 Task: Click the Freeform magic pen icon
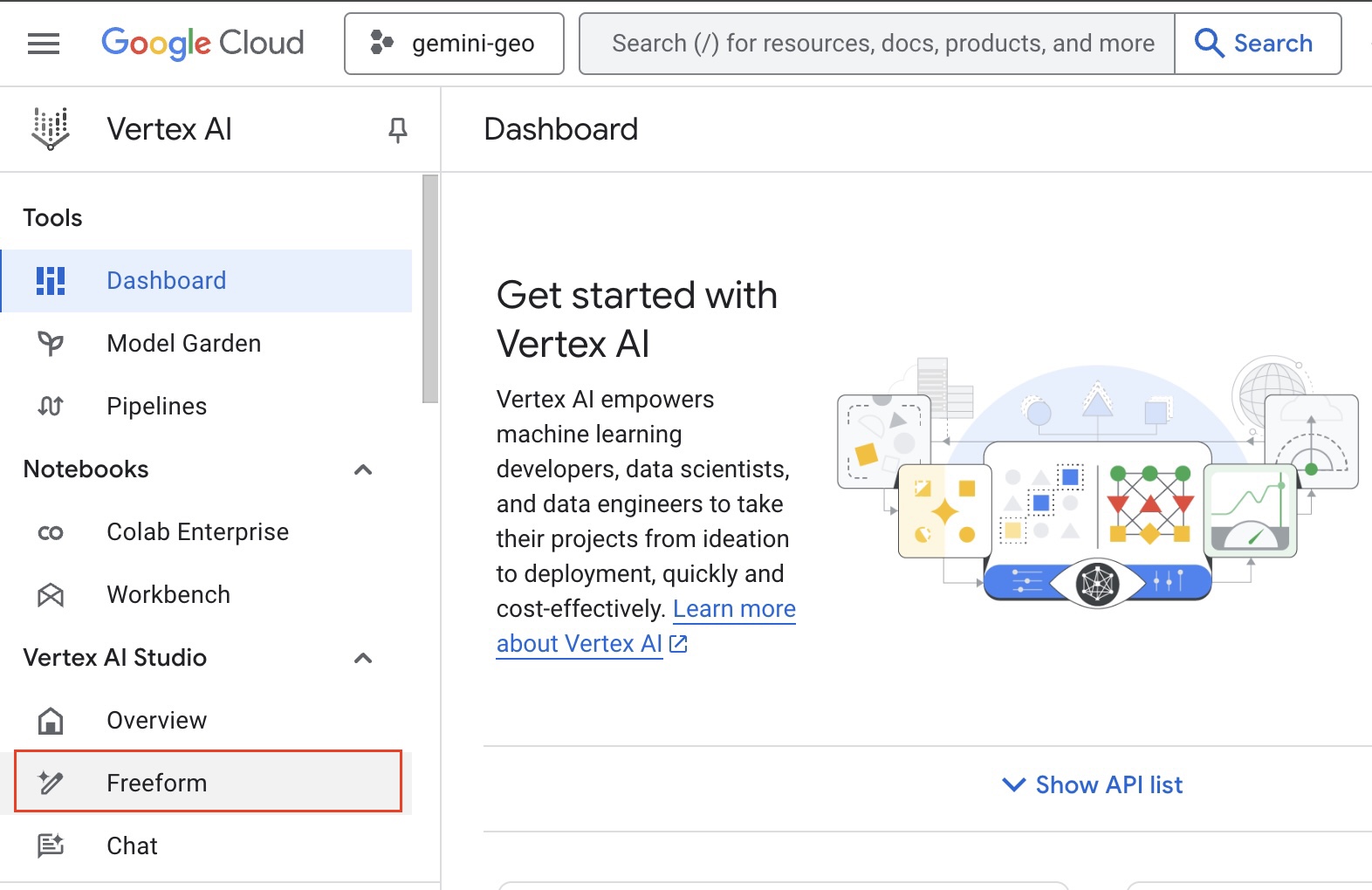51,783
